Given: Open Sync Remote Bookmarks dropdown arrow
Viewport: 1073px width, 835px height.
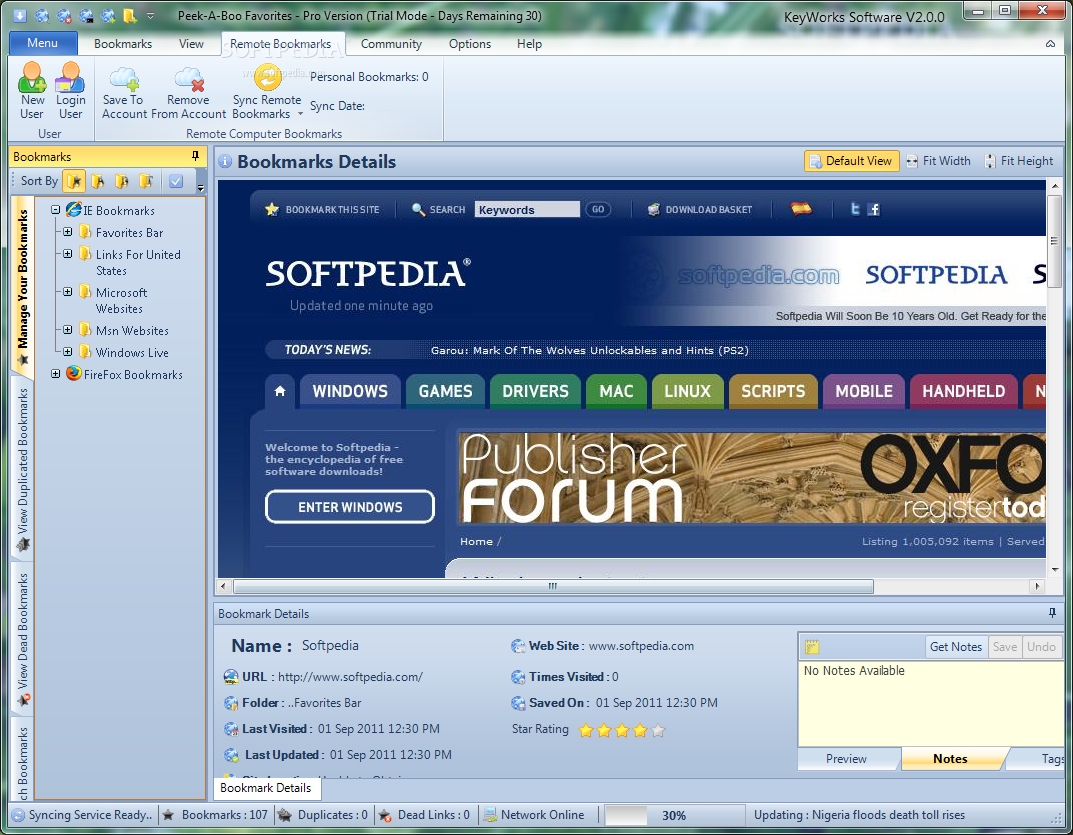Looking at the screenshot, I should pyautogui.click(x=300, y=114).
